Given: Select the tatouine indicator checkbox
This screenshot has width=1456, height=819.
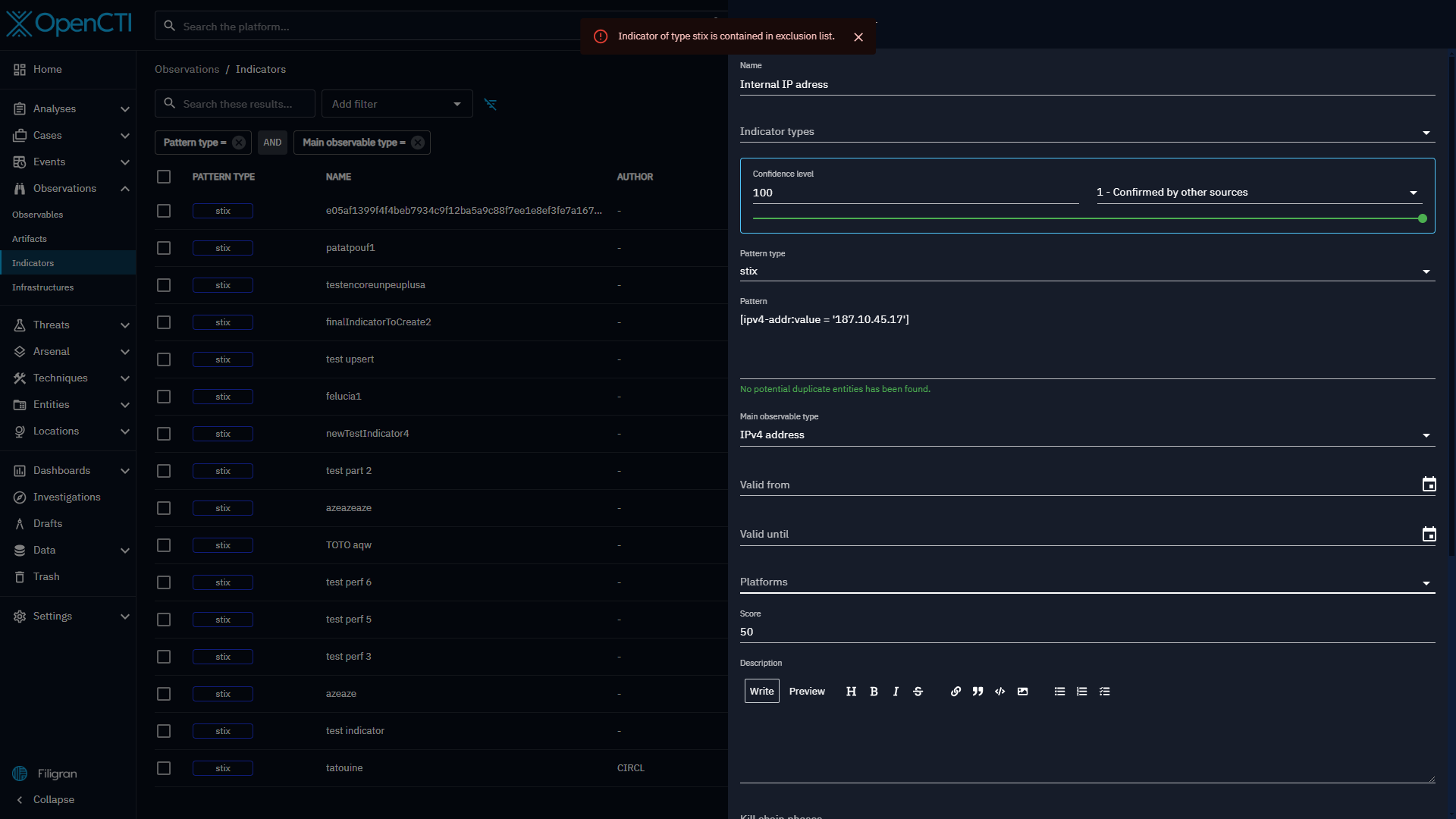Looking at the screenshot, I should pos(164,768).
